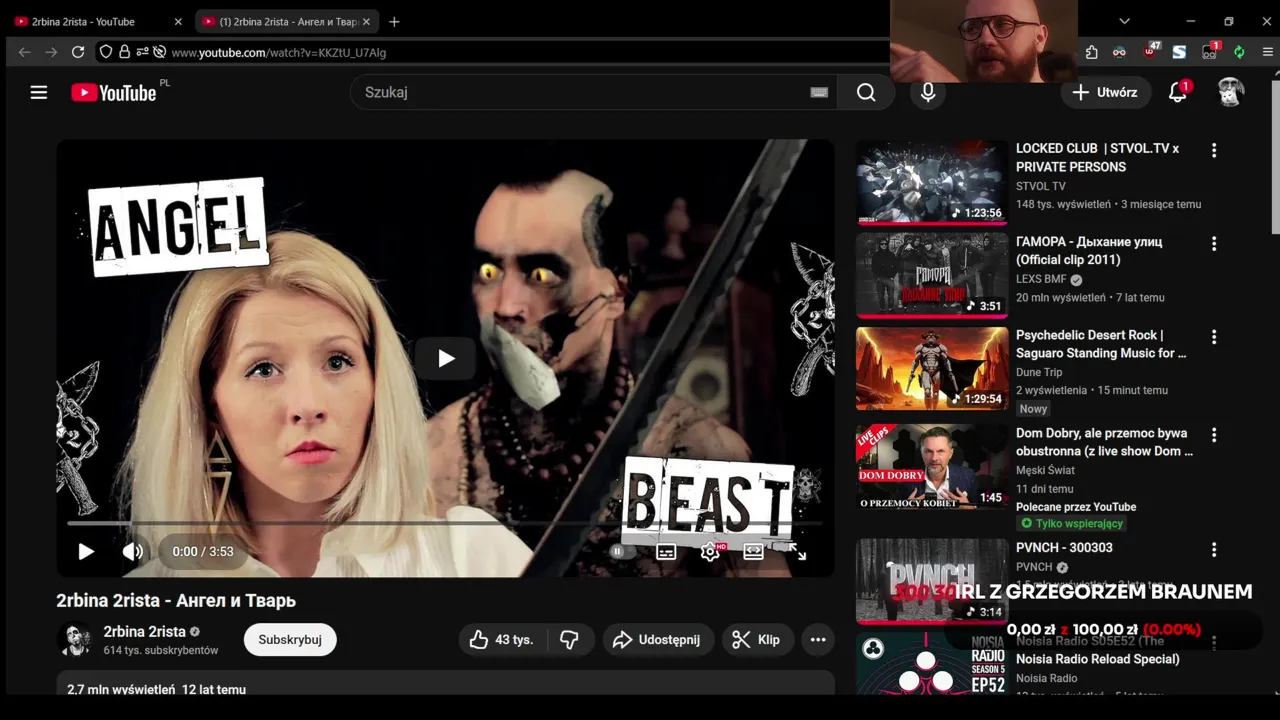Open 2rbina 2rista channel avatar
1280x720 pixels.
coord(75,640)
